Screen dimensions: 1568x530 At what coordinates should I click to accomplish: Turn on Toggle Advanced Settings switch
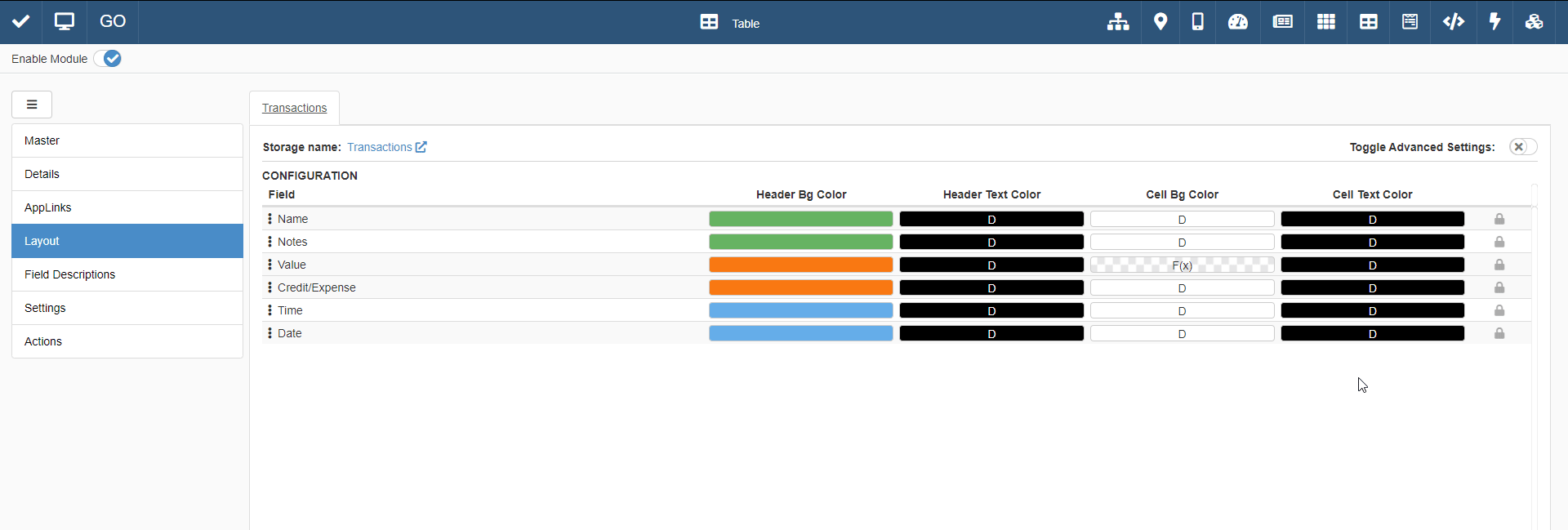click(1522, 147)
